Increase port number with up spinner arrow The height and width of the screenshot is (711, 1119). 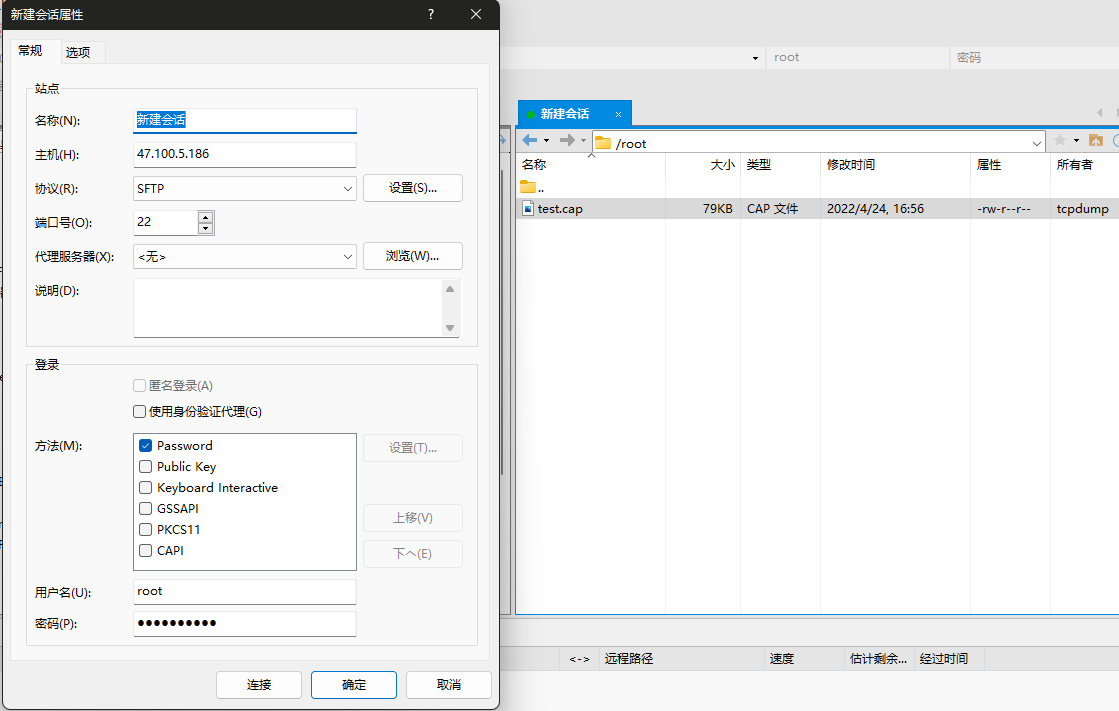point(206,217)
